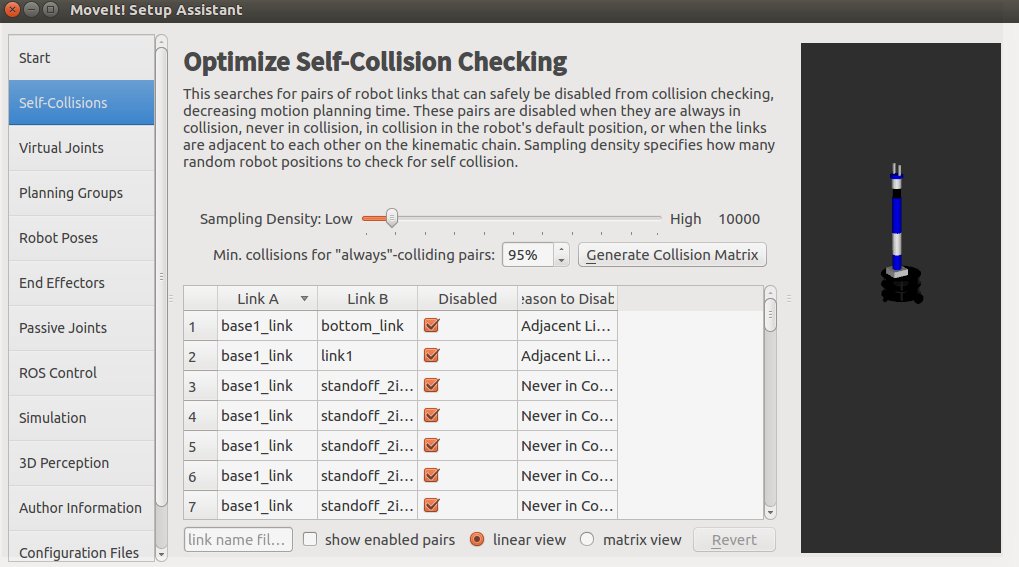Open ROS Control section
The height and width of the screenshot is (567, 1019).
[81, 373]
